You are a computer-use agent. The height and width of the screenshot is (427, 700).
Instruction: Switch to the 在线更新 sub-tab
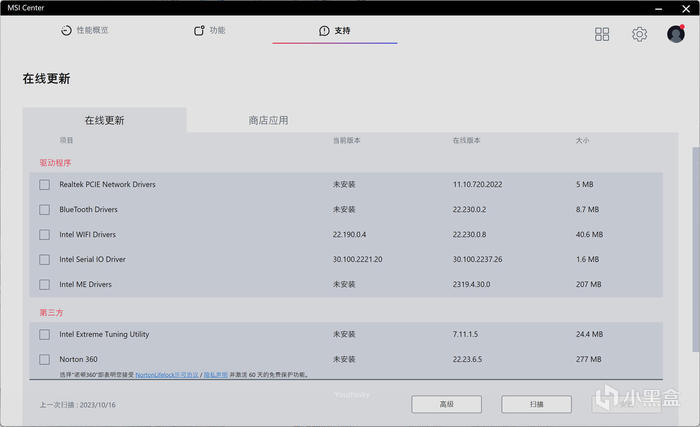pyautogui.click(x=104, y=120)
